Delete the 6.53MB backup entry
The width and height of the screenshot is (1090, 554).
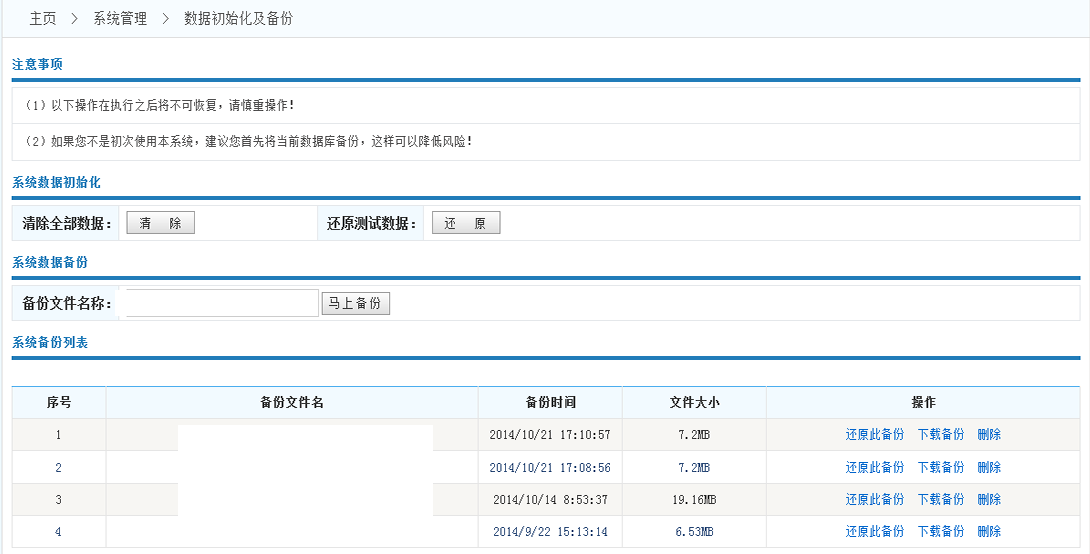point(989,531)
